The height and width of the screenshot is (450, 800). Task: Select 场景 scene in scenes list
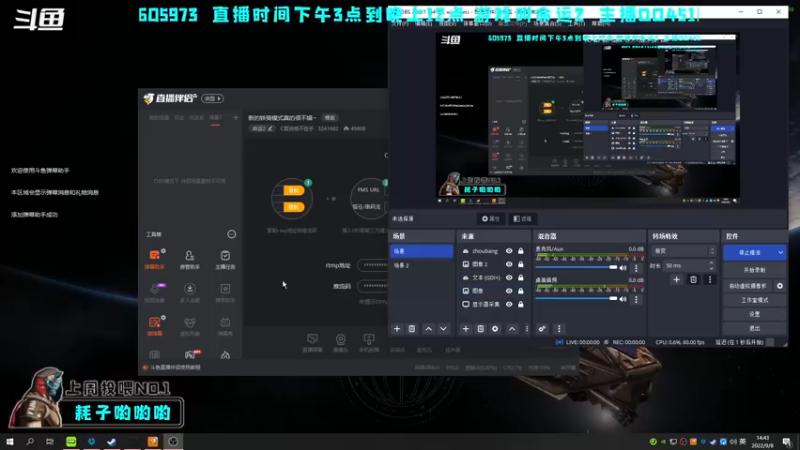coord(421,251)
